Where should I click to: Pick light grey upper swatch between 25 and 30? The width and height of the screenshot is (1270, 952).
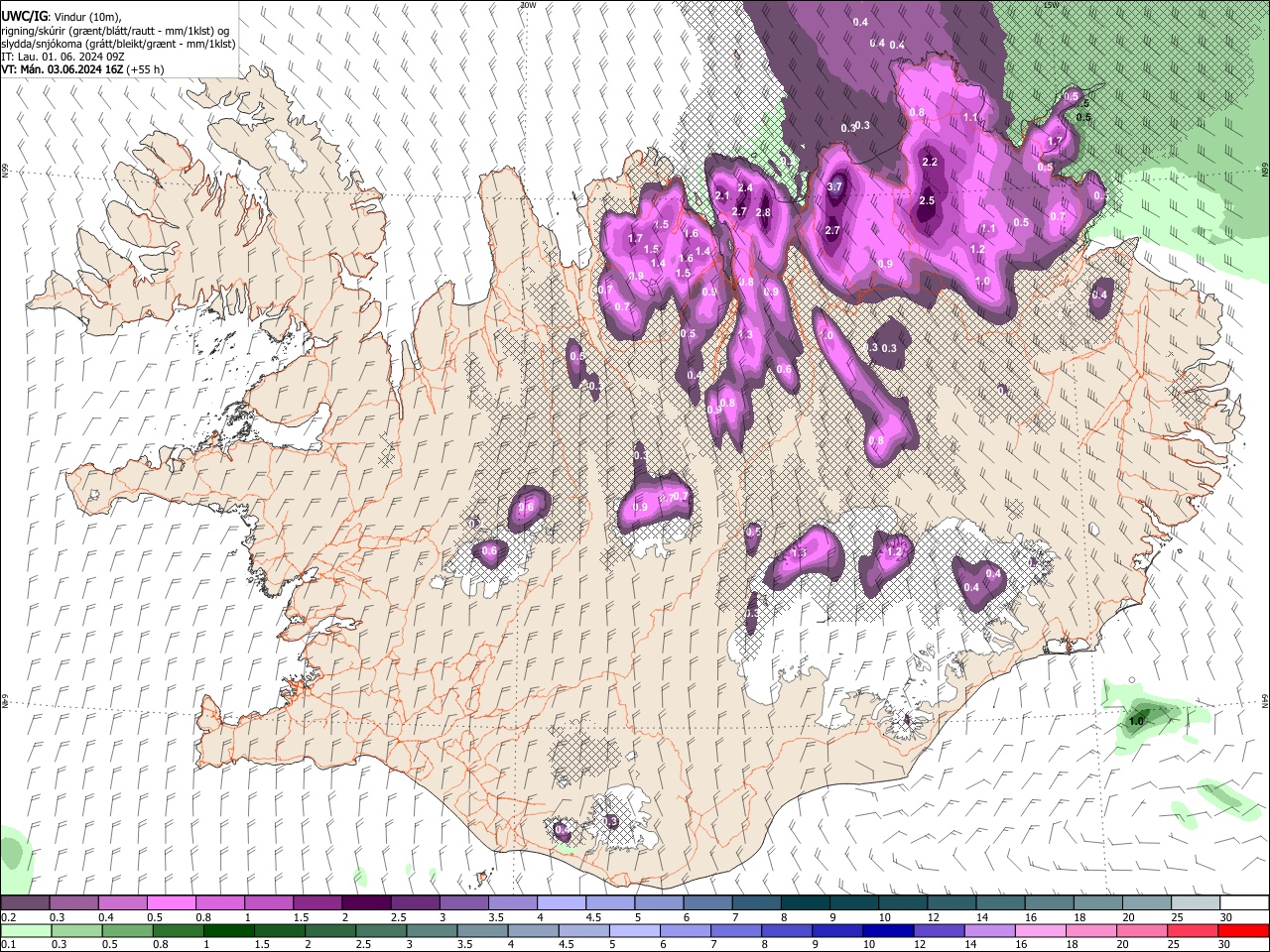(1196, 903)
